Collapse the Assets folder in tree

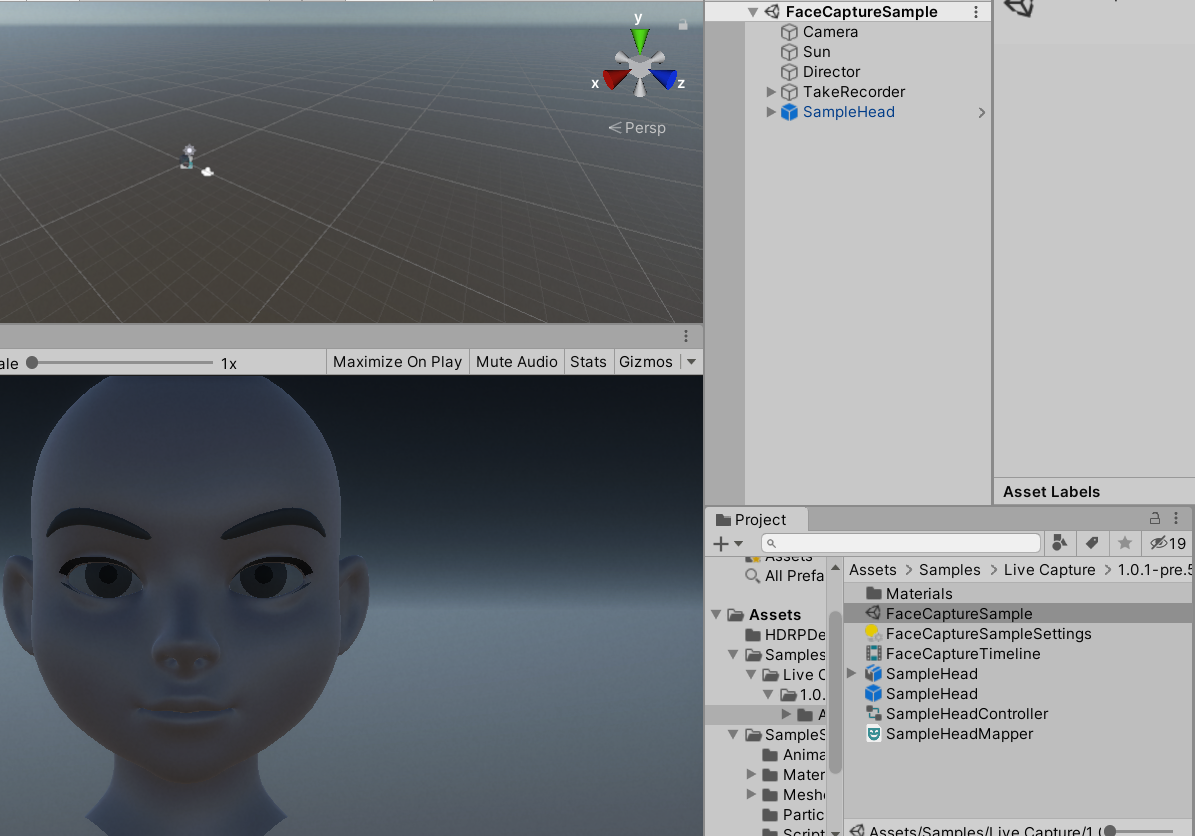tap(716, 614)
